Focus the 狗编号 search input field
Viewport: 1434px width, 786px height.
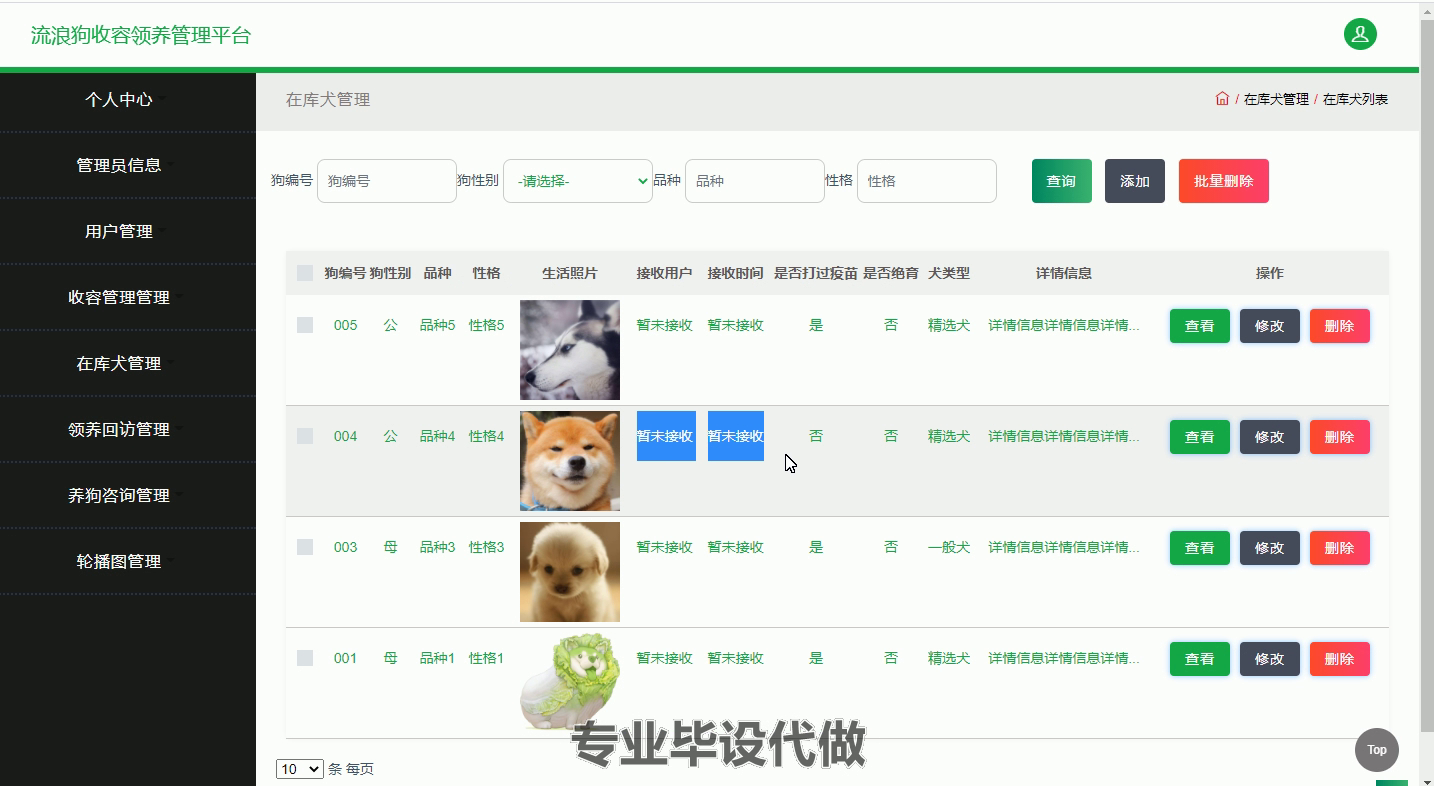[x=387, y=181]
